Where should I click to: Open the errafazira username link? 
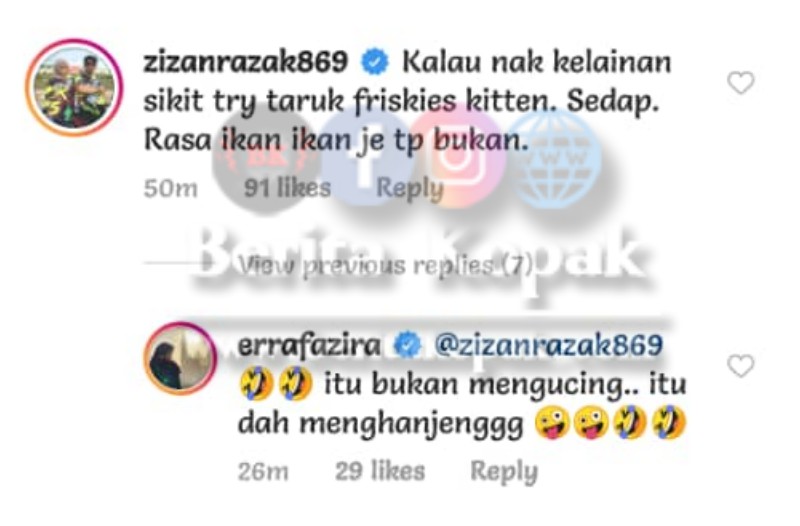[x=309, y=346]
